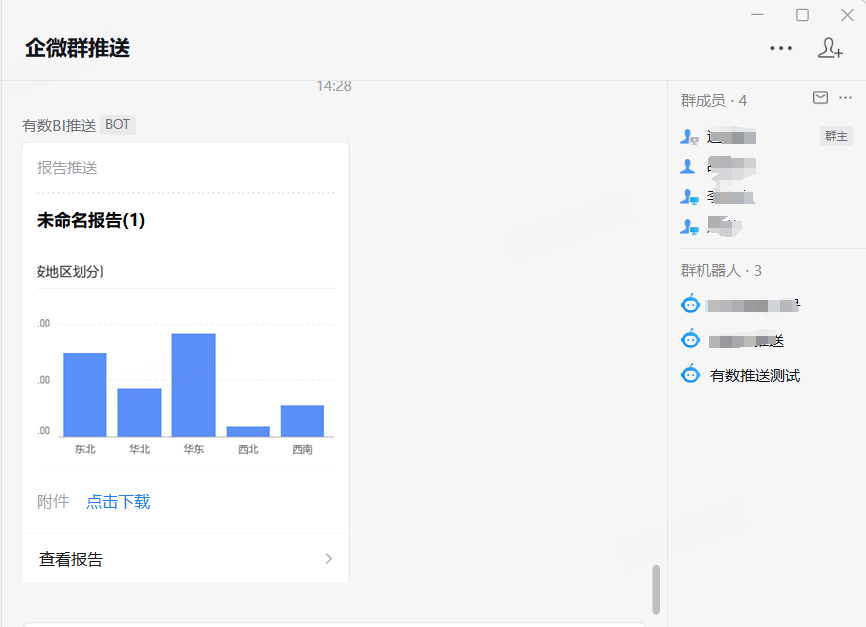
Task: Click the 有数BI推送 sender name
Action: click(x=59, y=125)
